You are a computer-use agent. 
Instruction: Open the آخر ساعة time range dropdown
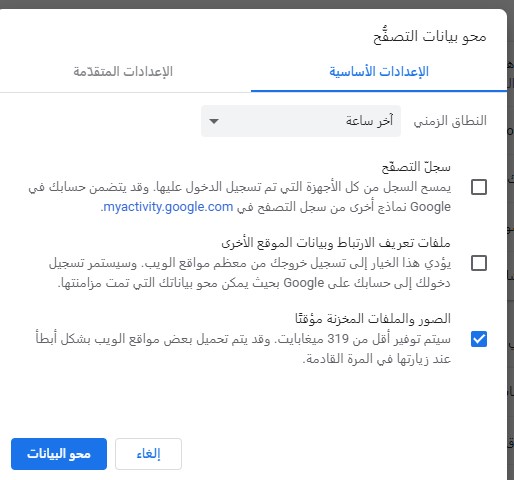pyautogui.click(x=301, y=121)
